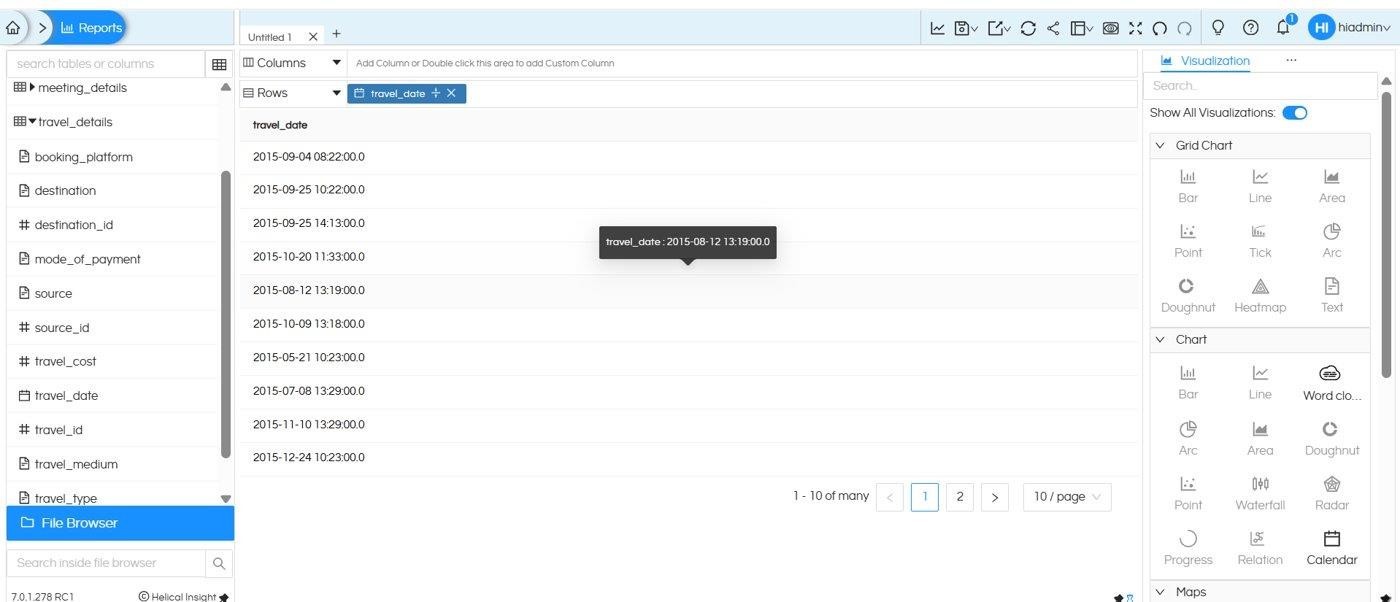
Task: Enter full screen with expand arrows icon
Action: point(1135,28)
